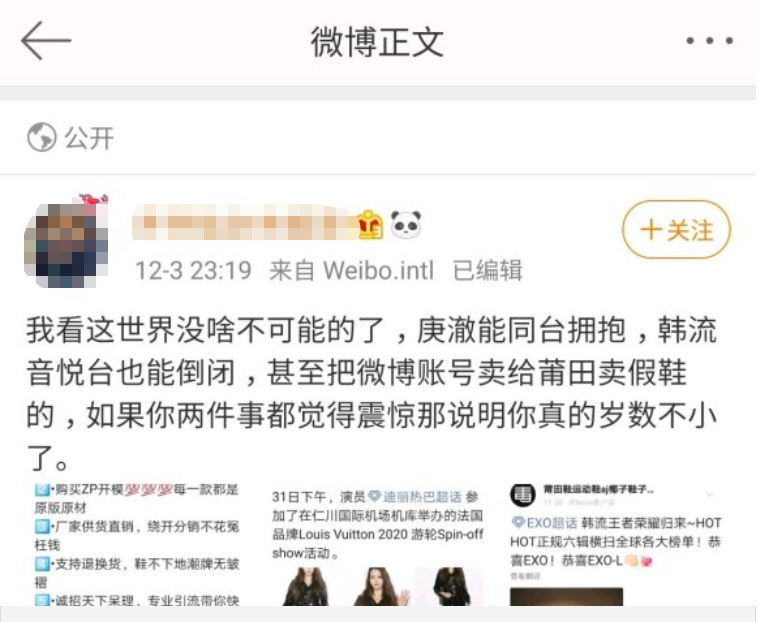Tap the main post text body
Screen dimensions: 759x622
coord(372,393)
